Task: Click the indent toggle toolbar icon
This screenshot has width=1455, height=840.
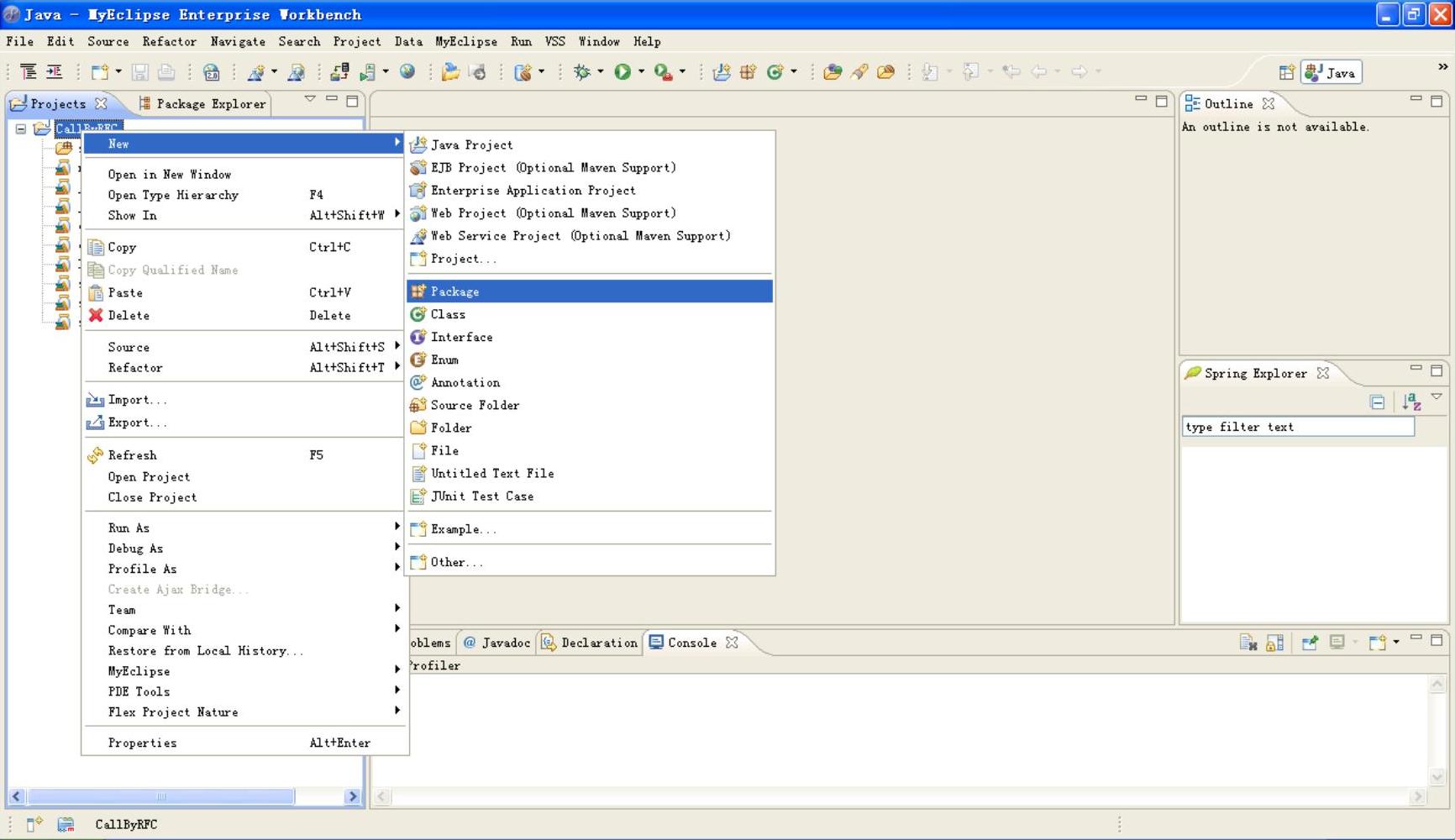Action: (x=54, y=72)
